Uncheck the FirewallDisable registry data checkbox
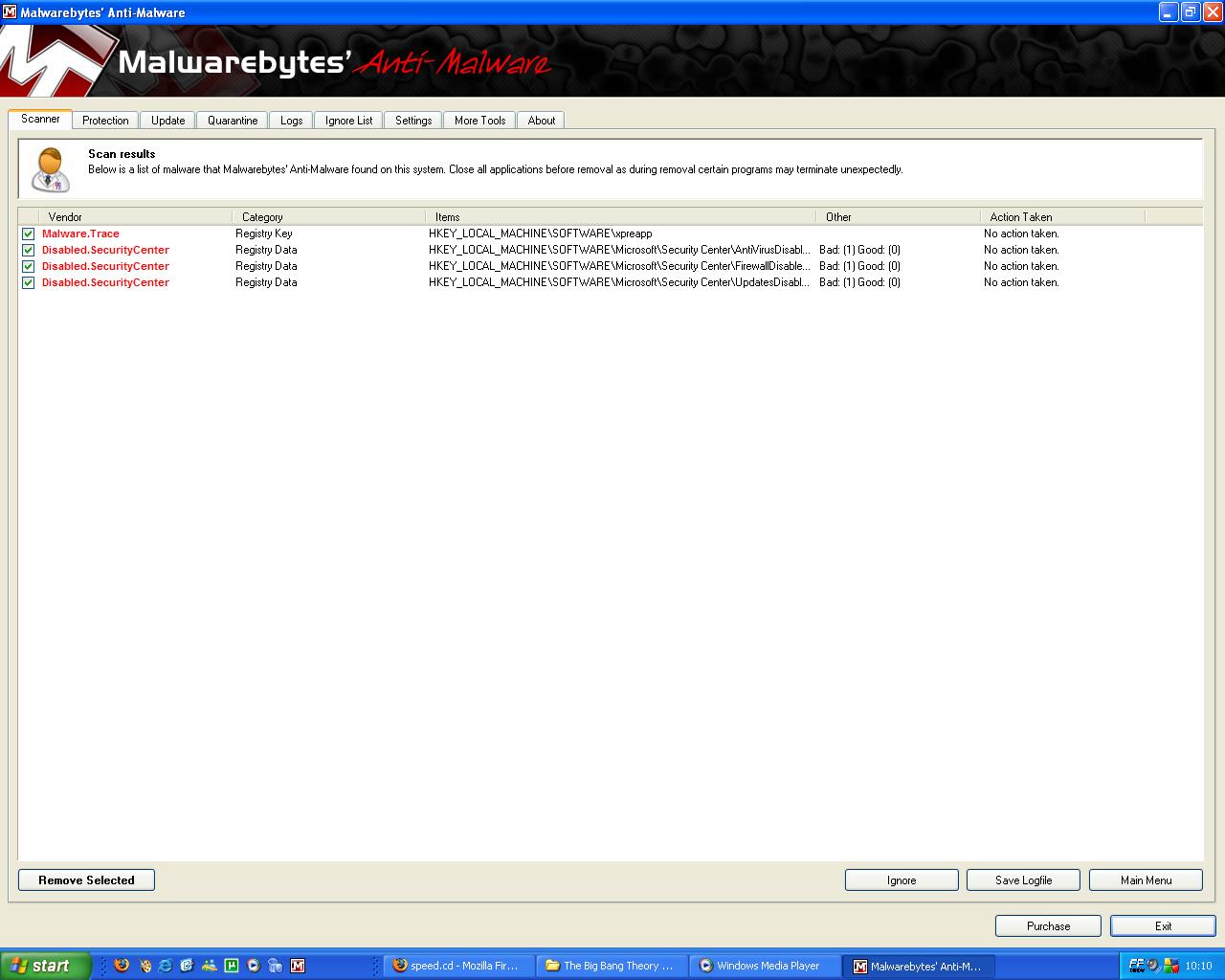This screenshot has height=980, width=1225. [28, 266]
